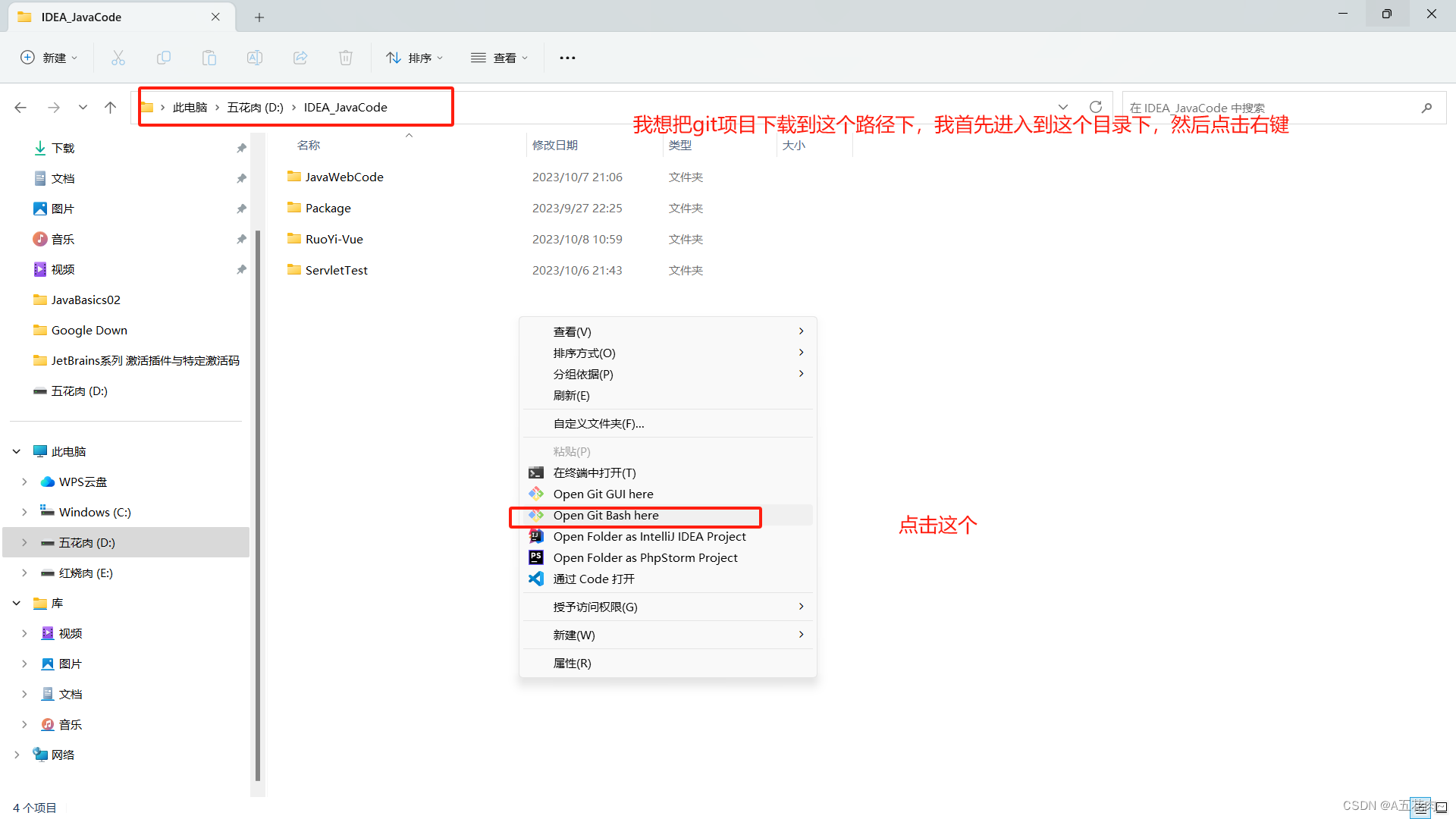Switch to details view icon in status bar
This screenshot has width=1456, height=819.
pyautogui.click(x=1420, y=808)
